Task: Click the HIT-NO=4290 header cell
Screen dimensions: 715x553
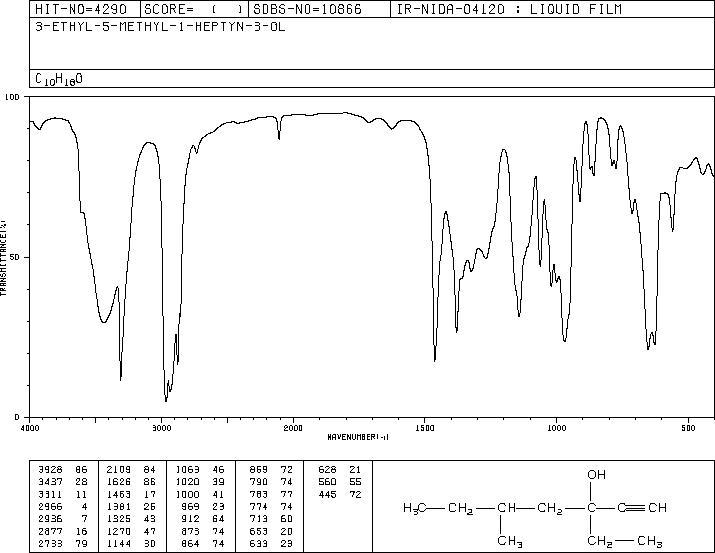Action: 85,9
